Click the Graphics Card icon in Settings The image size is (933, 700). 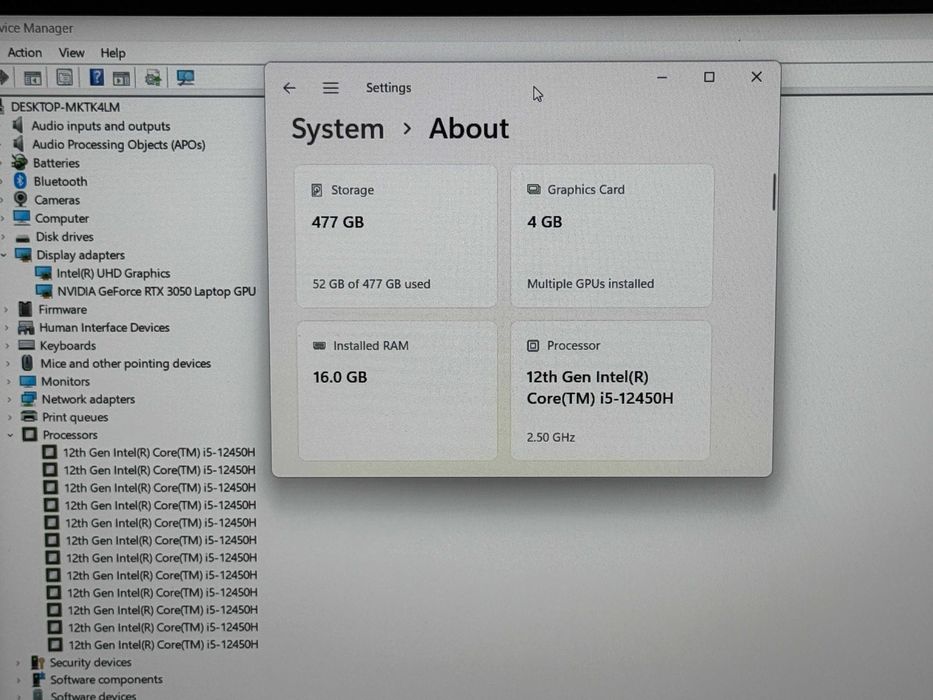[x=534, y=189]
